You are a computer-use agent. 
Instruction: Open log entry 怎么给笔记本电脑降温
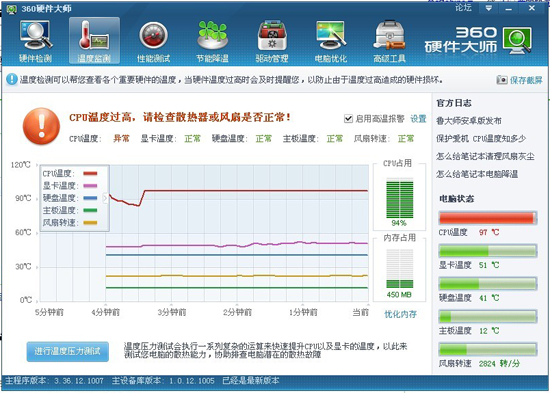click(x=477, y=174)
